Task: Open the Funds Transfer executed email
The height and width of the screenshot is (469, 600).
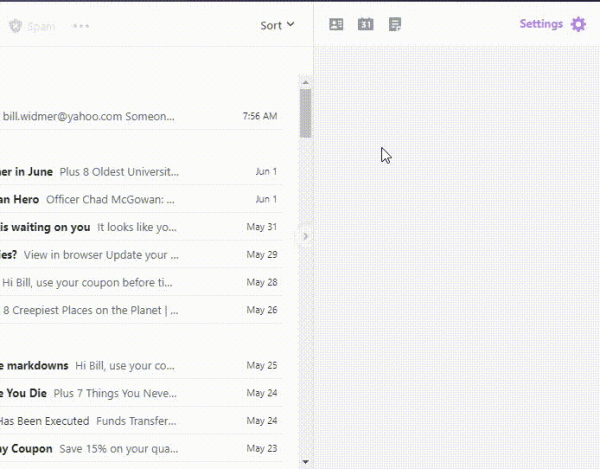Action: click(x=140, y=421)
